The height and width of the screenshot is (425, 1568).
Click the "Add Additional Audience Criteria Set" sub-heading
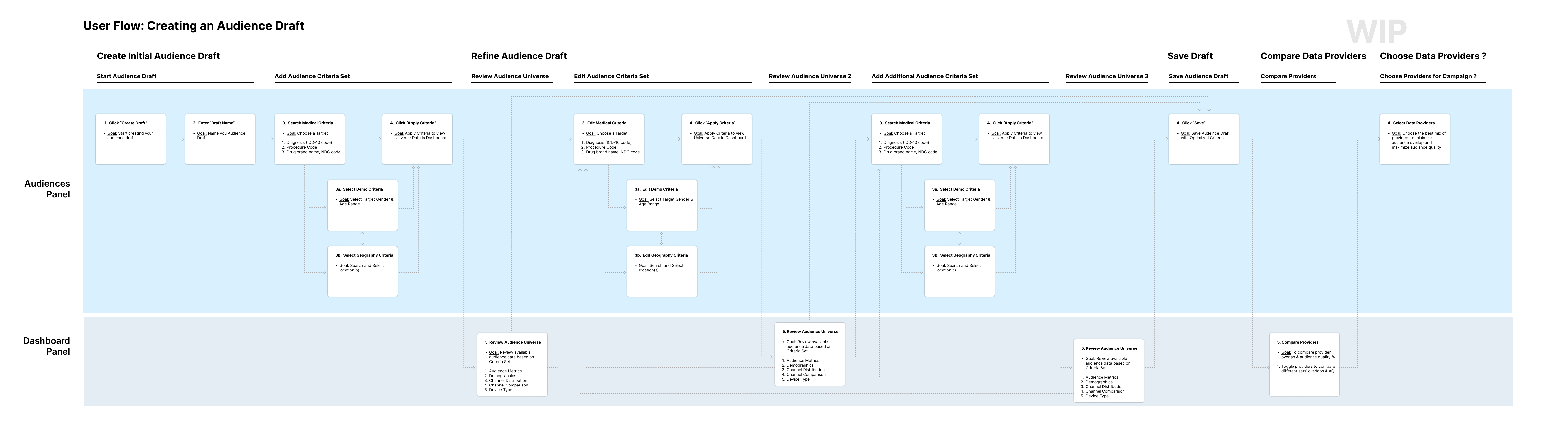tap(925, 76)
